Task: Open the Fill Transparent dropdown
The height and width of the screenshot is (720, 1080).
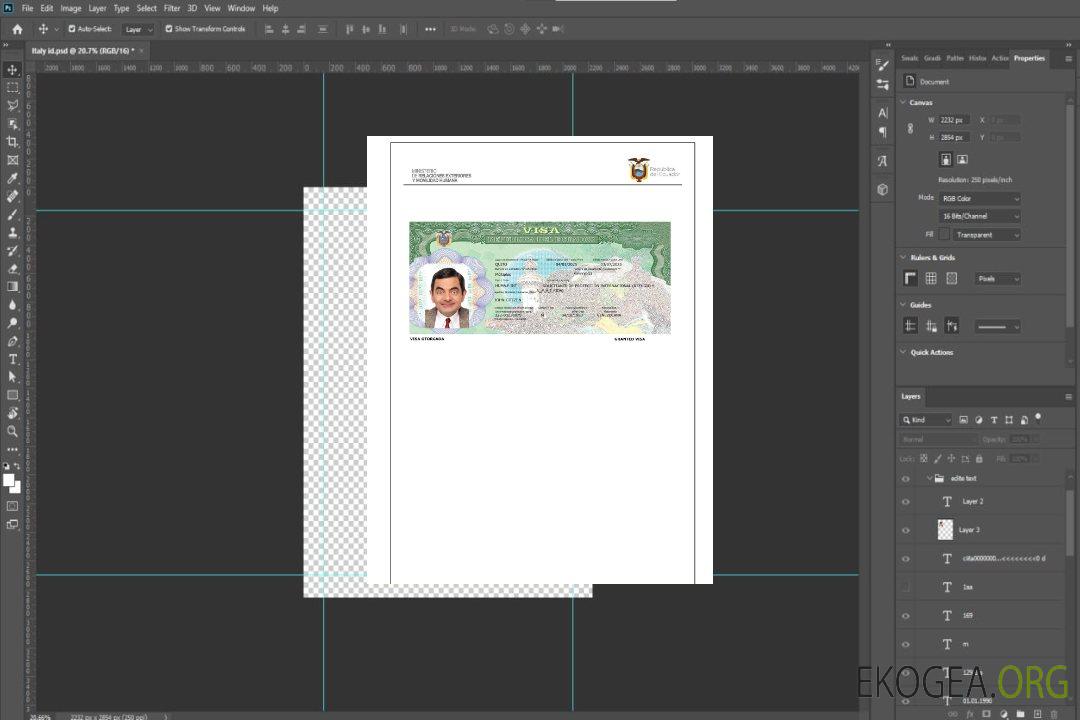Action: (986, 235)
